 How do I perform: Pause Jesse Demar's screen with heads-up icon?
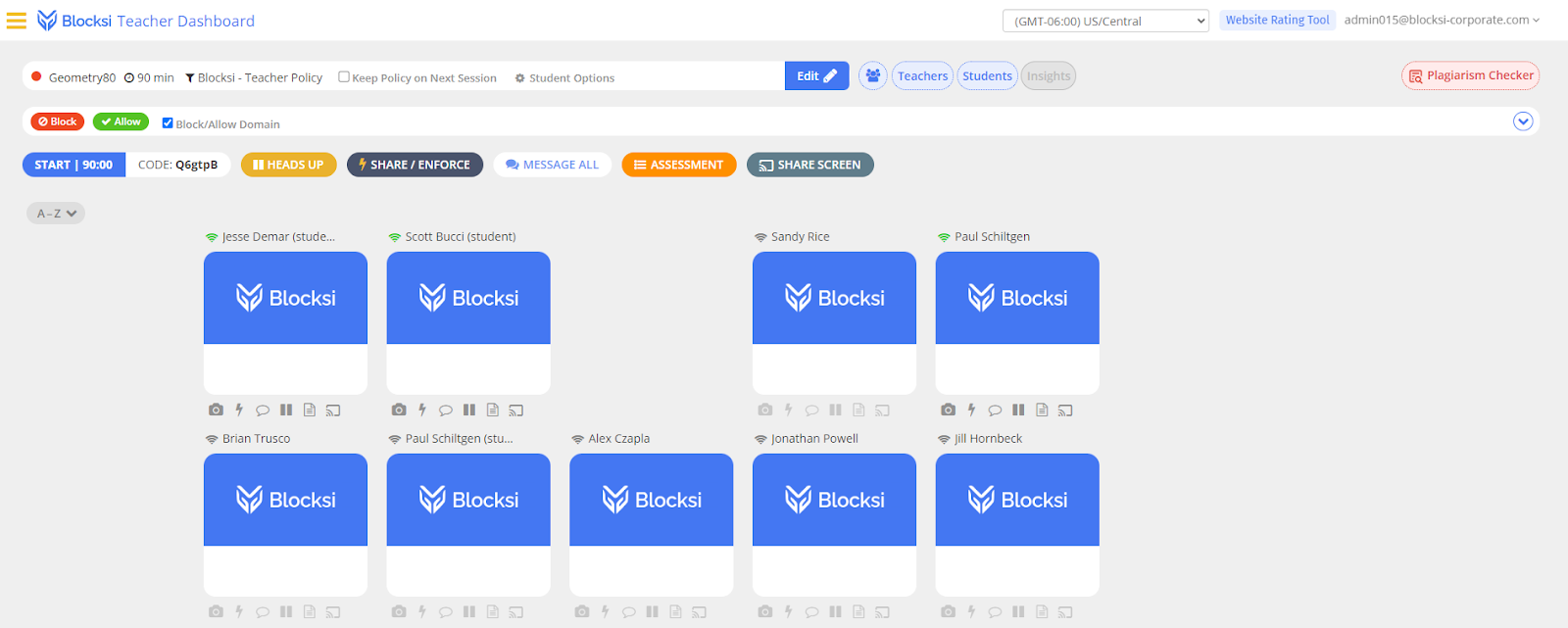[286, 410]
